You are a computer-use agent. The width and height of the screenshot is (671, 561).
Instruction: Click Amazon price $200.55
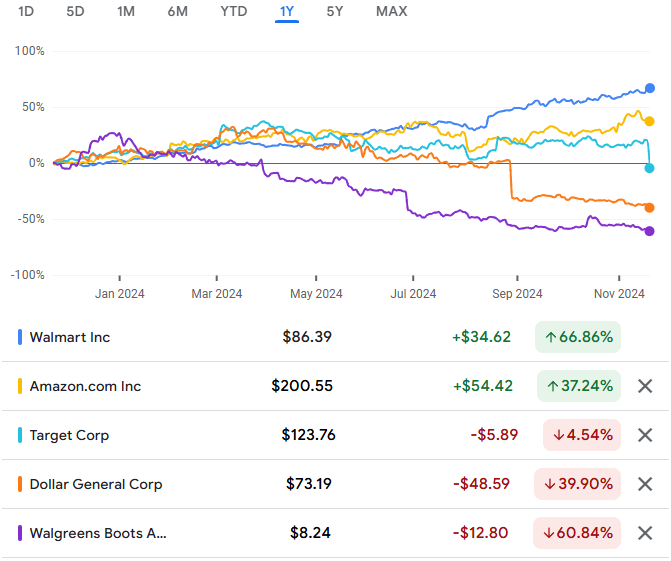[x=302, y=386]
